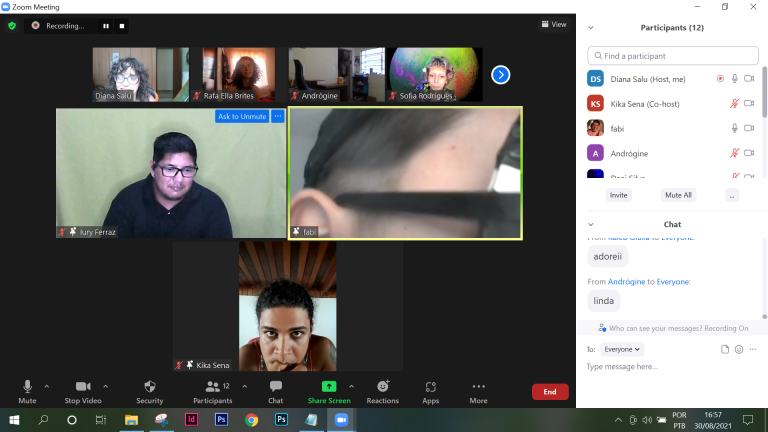
Task: Click the participants list scrollbar
Action: [765, 92]
